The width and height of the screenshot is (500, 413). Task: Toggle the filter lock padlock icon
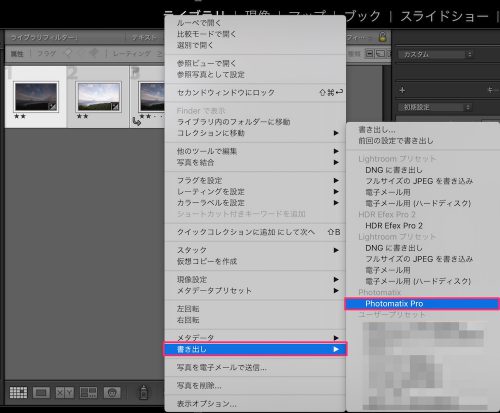tap(382, 37)
